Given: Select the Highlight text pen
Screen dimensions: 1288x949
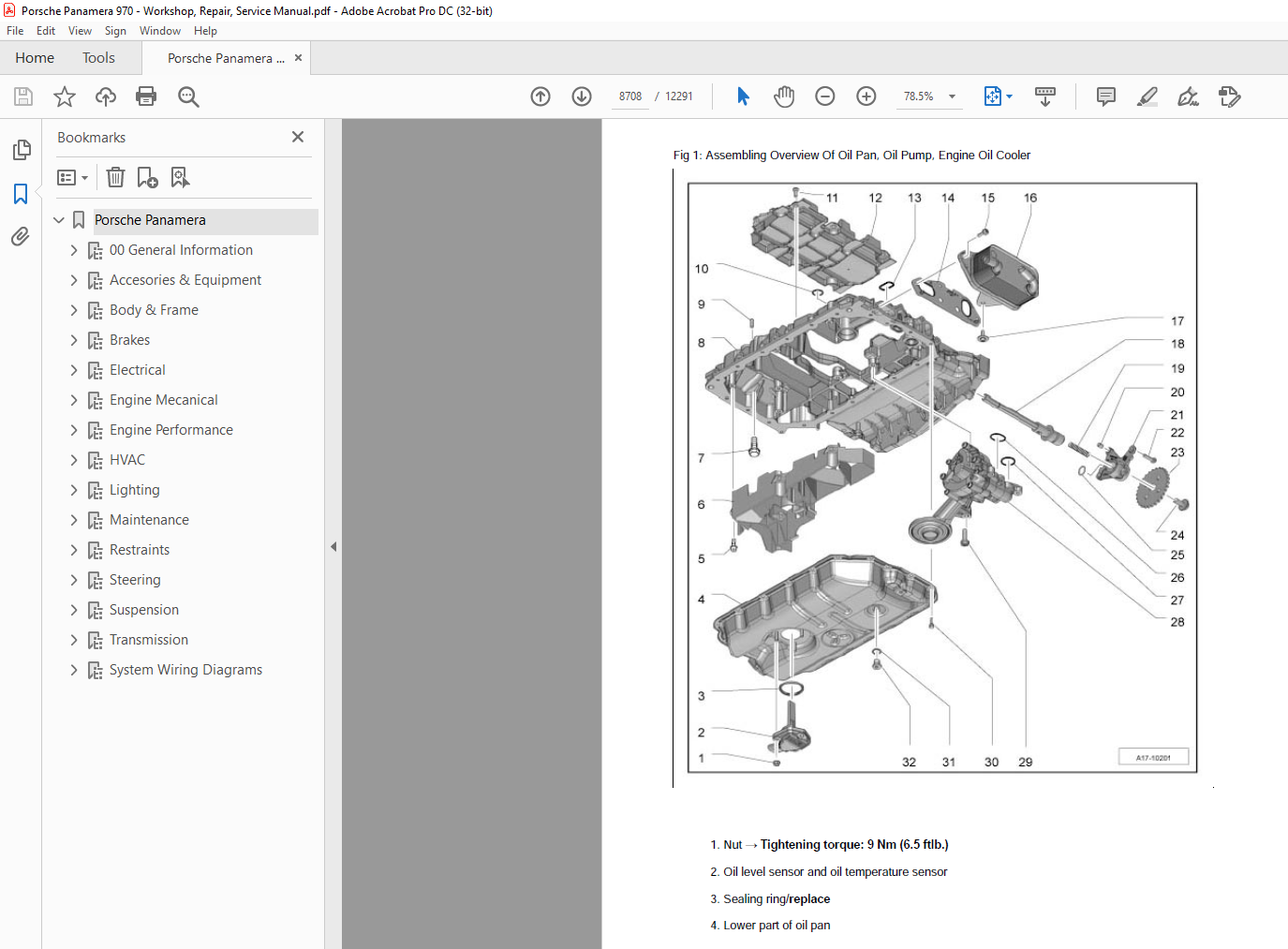Looking at the screenshot, I should point(1147,96).
